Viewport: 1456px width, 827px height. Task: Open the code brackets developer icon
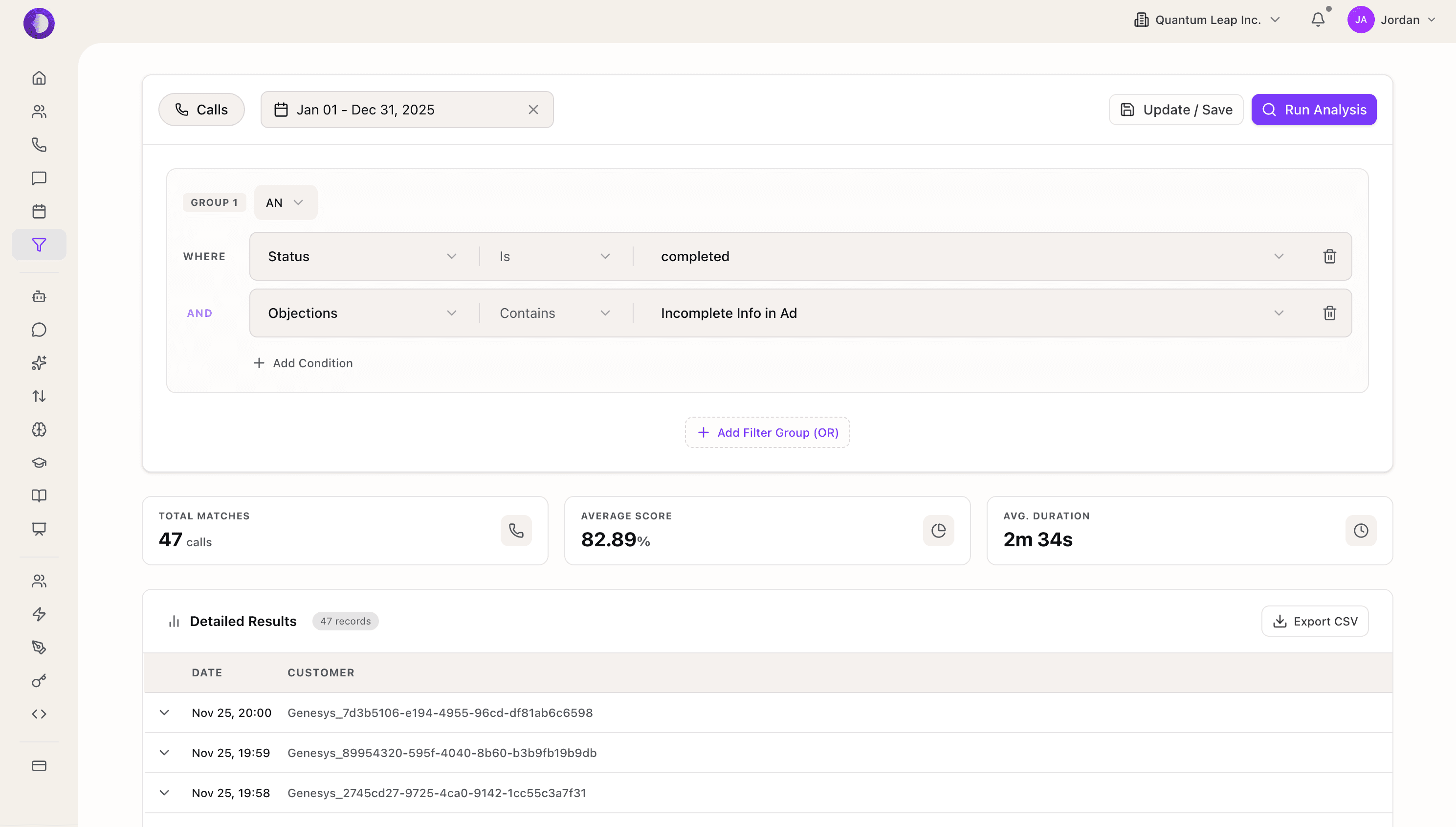click(x=39, y=714)
